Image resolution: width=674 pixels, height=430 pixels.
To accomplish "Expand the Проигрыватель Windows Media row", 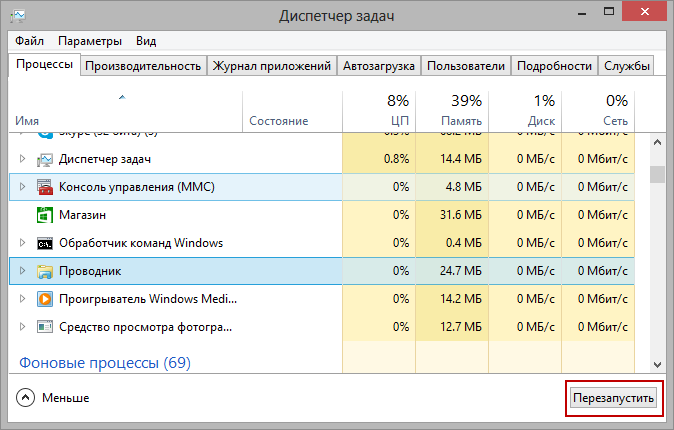I will (x=22, y=299).
